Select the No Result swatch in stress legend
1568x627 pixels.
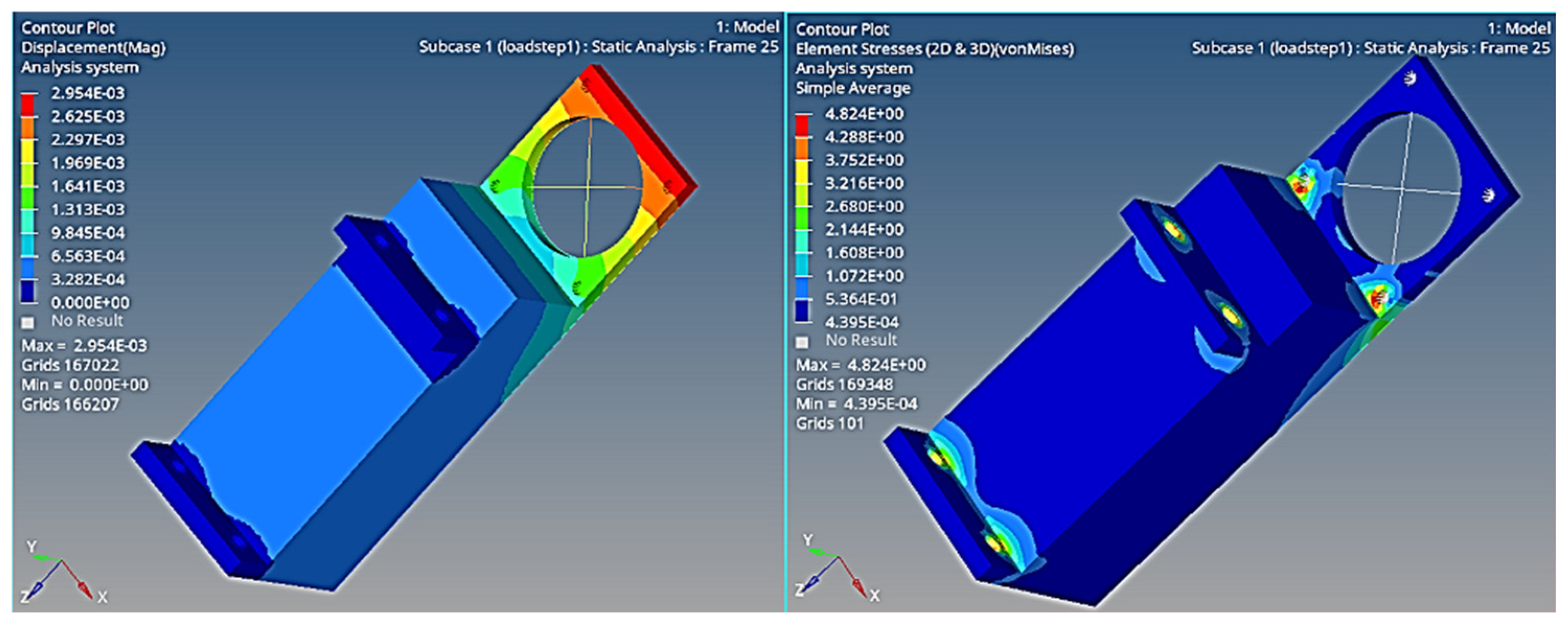(x=802, y=342)
